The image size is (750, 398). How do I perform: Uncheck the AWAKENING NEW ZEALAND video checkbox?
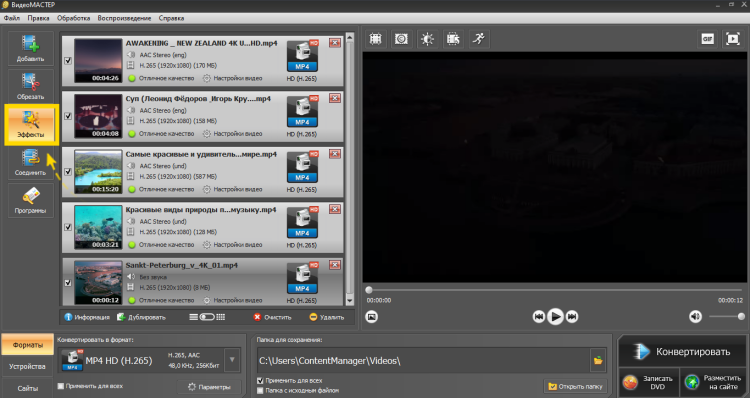click(x=68, y=61)
